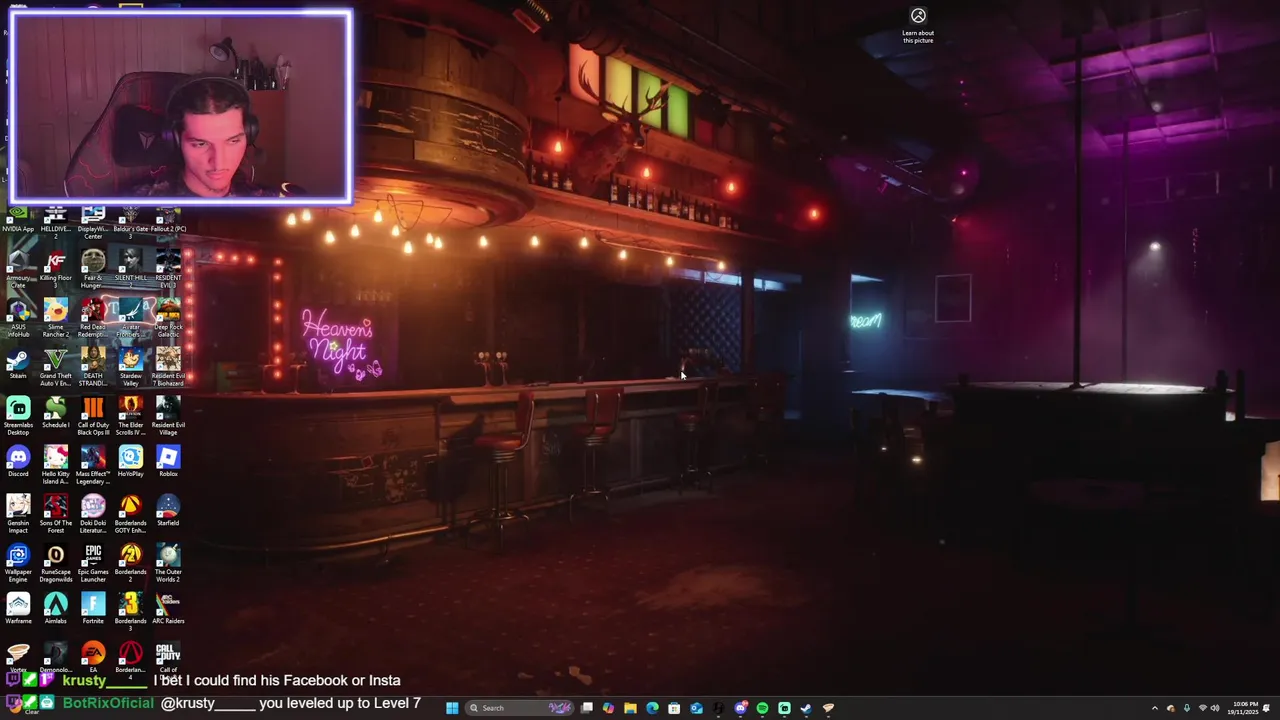Select the EA app desktop icon
1280x720 pixels.
click(93, 656)
